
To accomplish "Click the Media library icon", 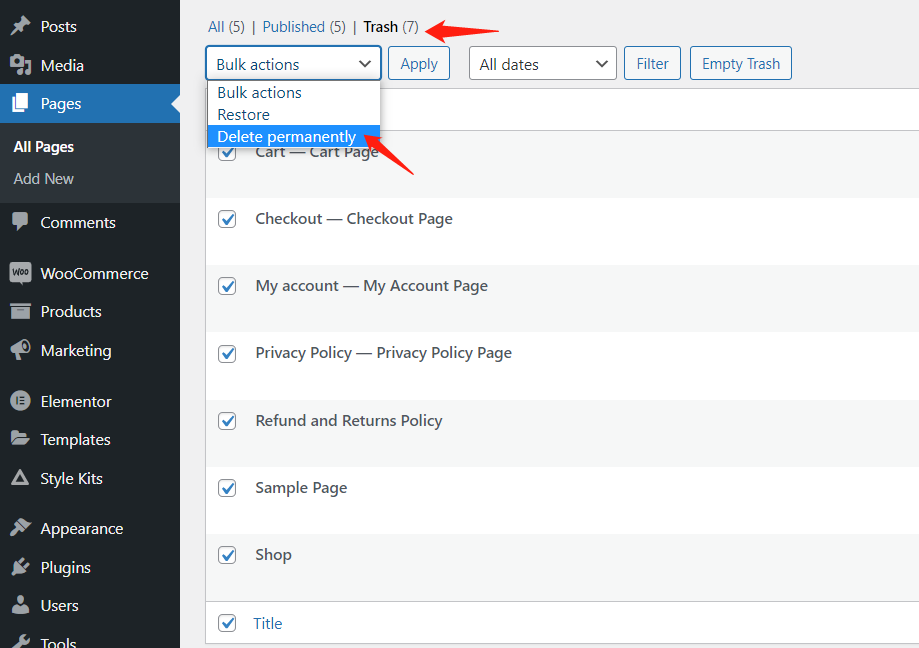I will point(21,65).
